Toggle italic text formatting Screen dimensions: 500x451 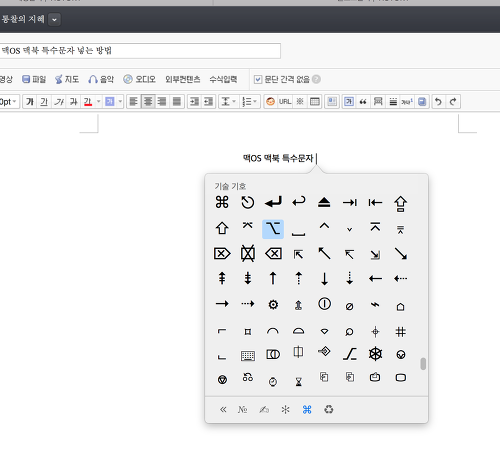[x=59, y=101]
